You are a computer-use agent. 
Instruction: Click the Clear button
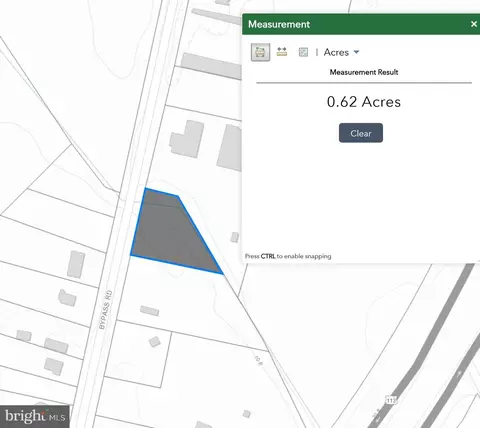(361, 133)
